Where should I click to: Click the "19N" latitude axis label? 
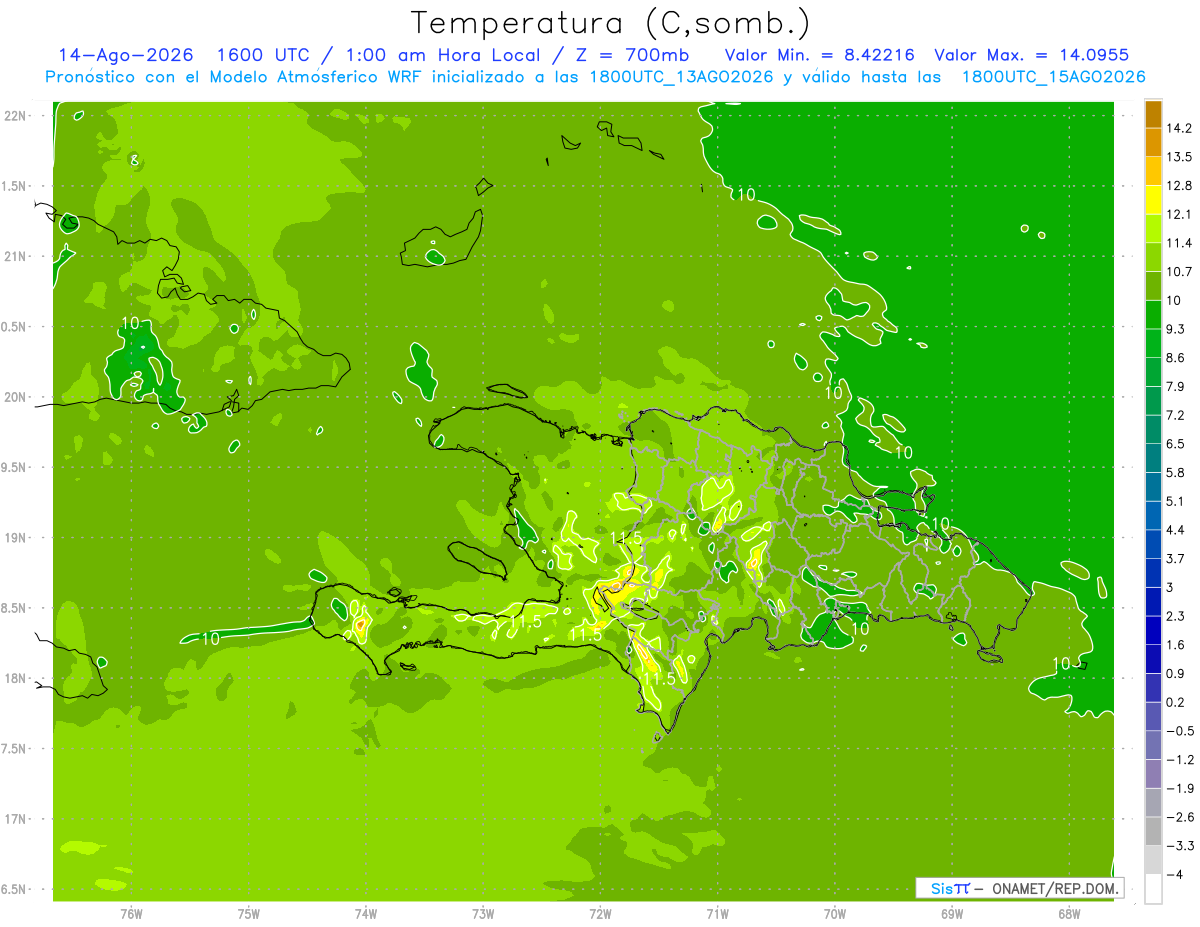click(x=17, y=538)
